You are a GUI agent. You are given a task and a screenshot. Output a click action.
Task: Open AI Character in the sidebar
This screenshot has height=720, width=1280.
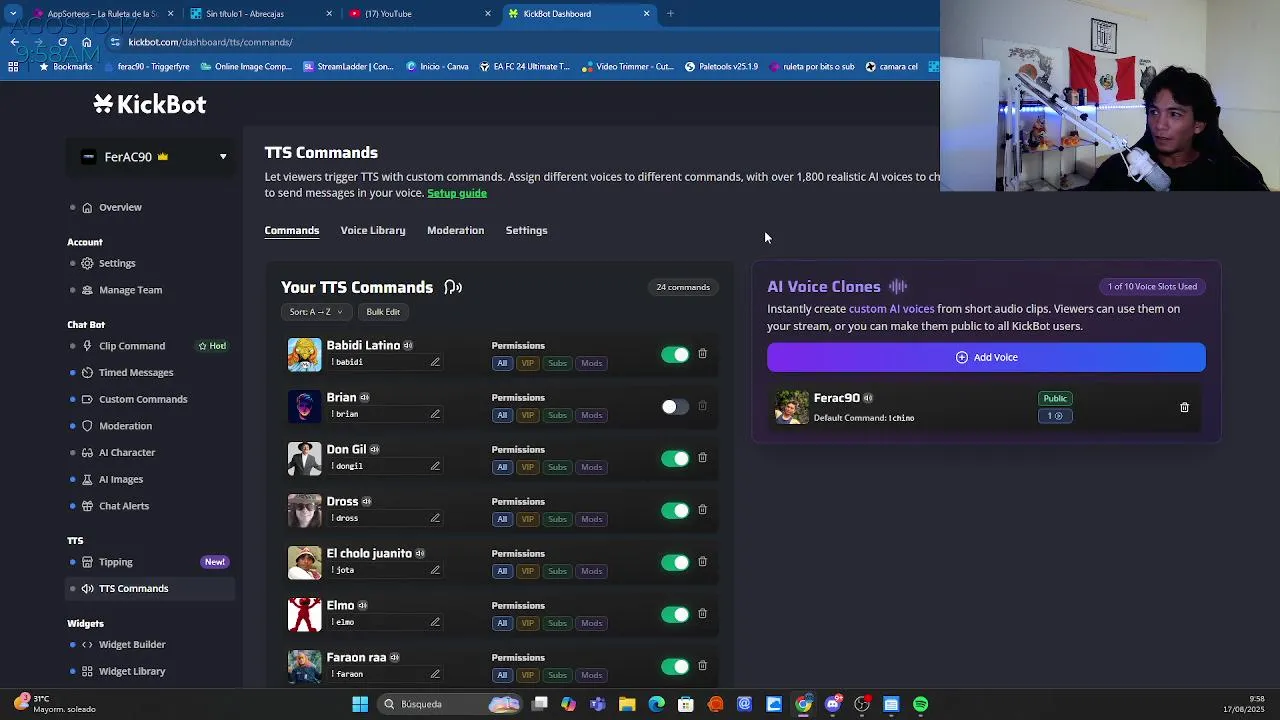(127, 452)
